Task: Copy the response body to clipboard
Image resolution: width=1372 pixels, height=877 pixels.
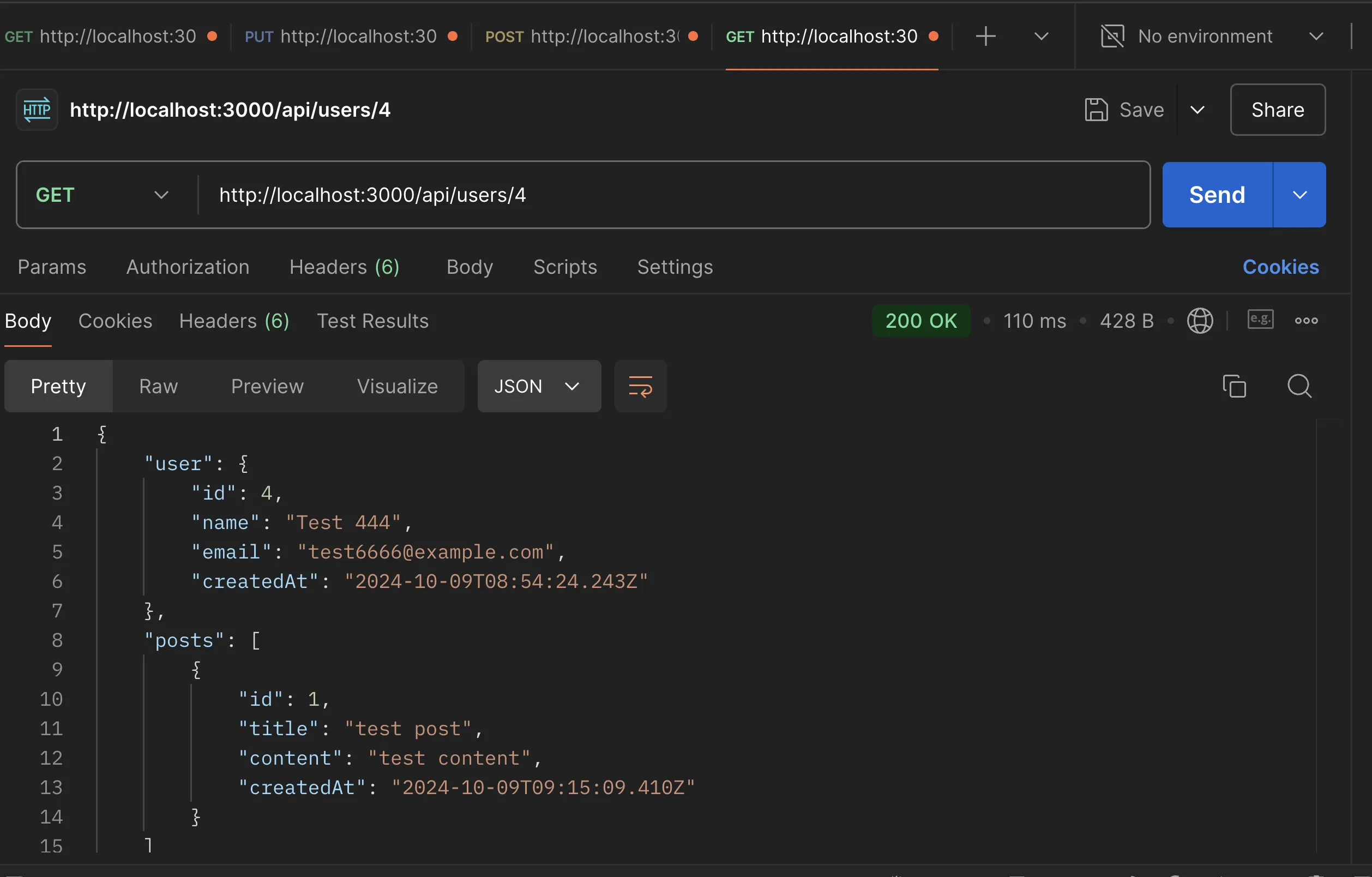Action: [x=1234, y=386]
